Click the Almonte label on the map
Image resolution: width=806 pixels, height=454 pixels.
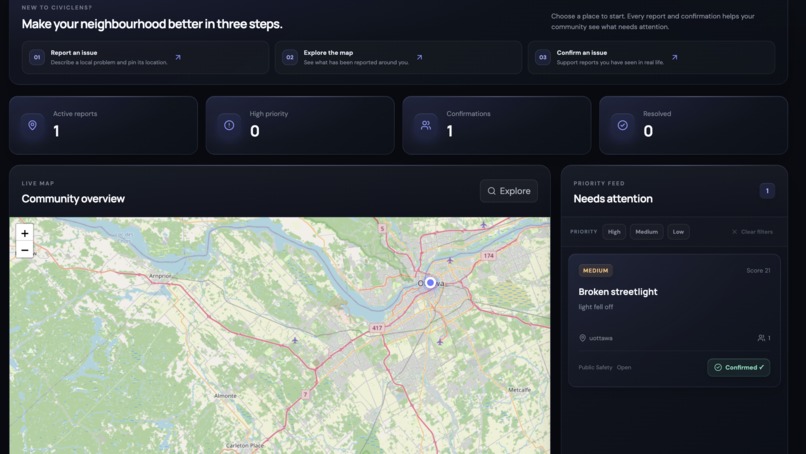[x=225, y=395]
